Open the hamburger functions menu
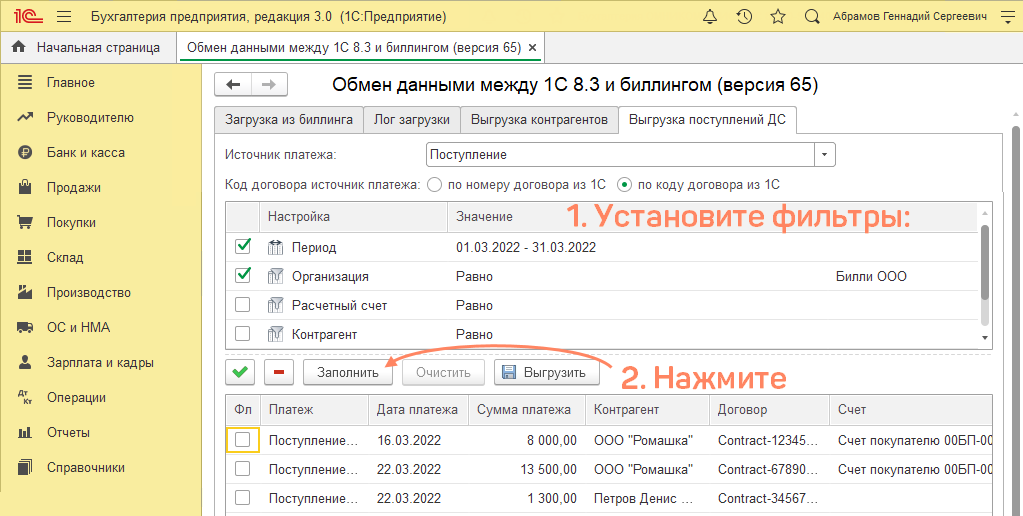The height and width of the screenshot is (516, 1023). [x=64, y=16]
